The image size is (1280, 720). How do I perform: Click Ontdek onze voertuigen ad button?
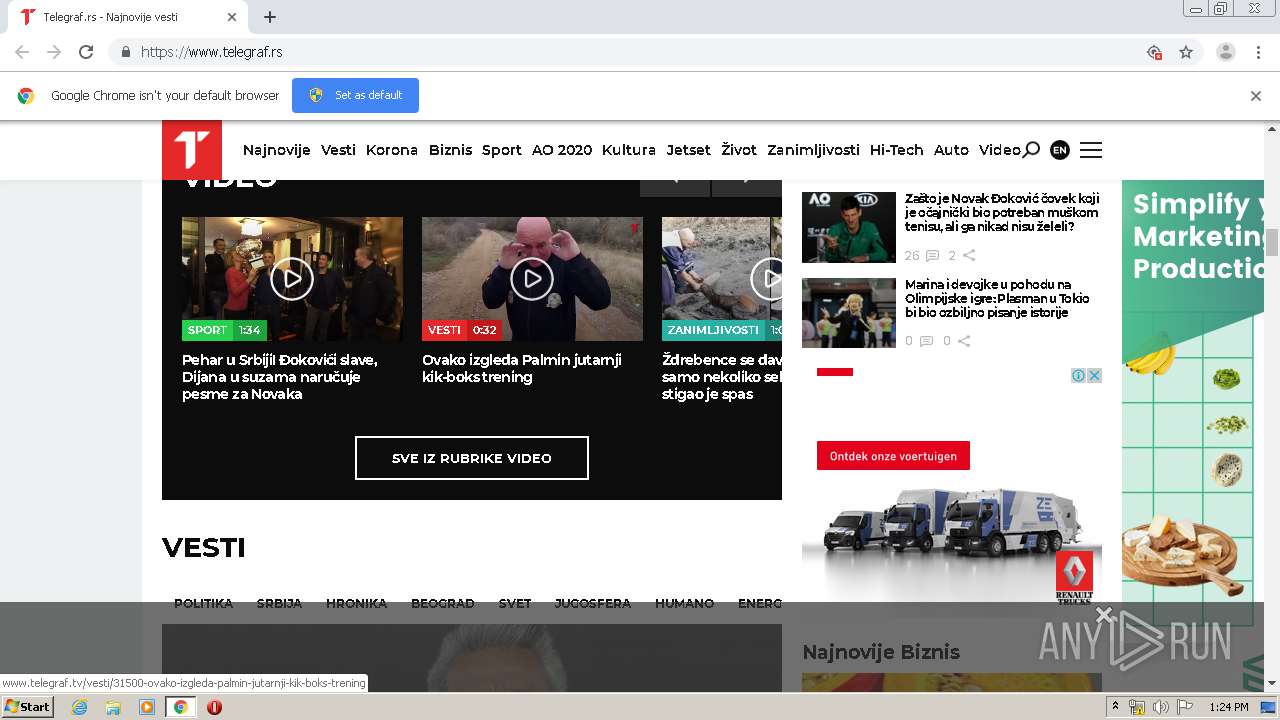[x=893, y=456]
